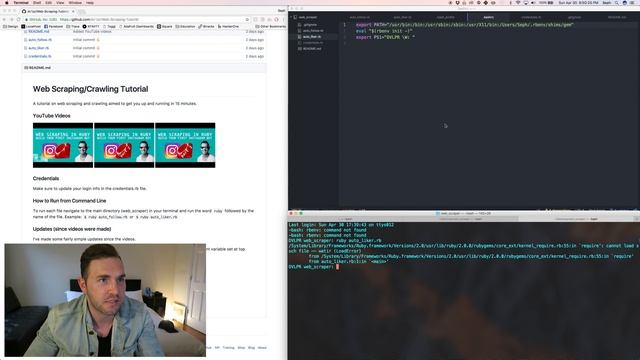Open auto_liker.rb in the editor sidebar
Screen dimensions: 640x360
[x=312, y=37]
